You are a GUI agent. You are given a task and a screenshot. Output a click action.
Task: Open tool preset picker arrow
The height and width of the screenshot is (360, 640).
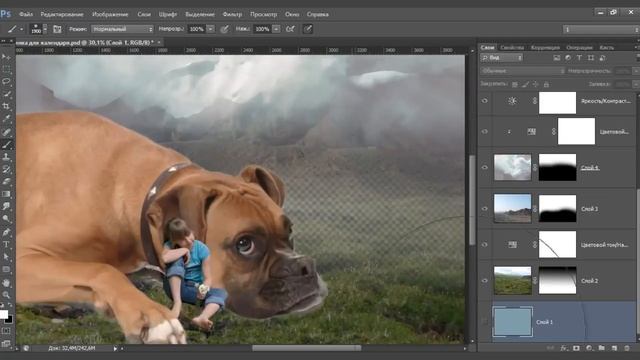tap(22, 29)
